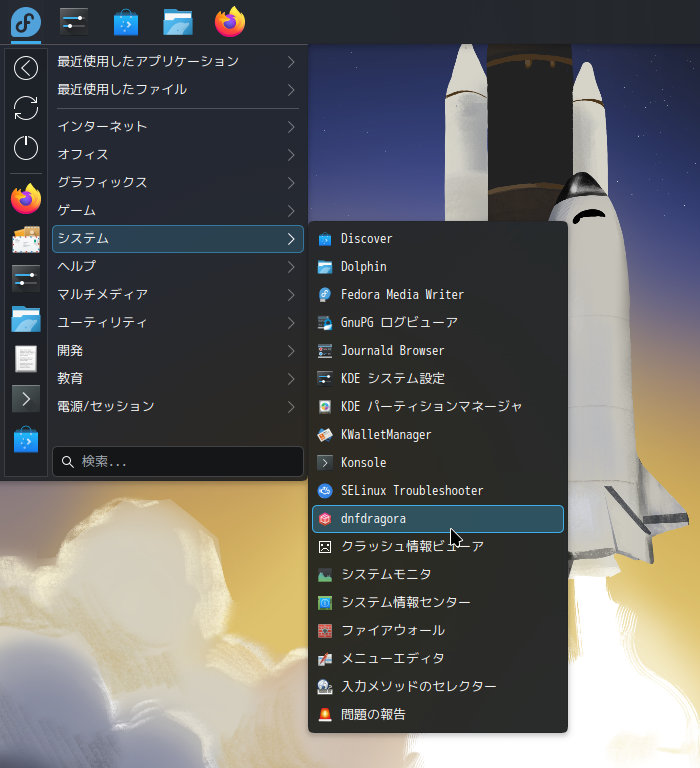Expand the マルチメディア submenu arrow
Viewport: 700px width, 768px height.
291,295
